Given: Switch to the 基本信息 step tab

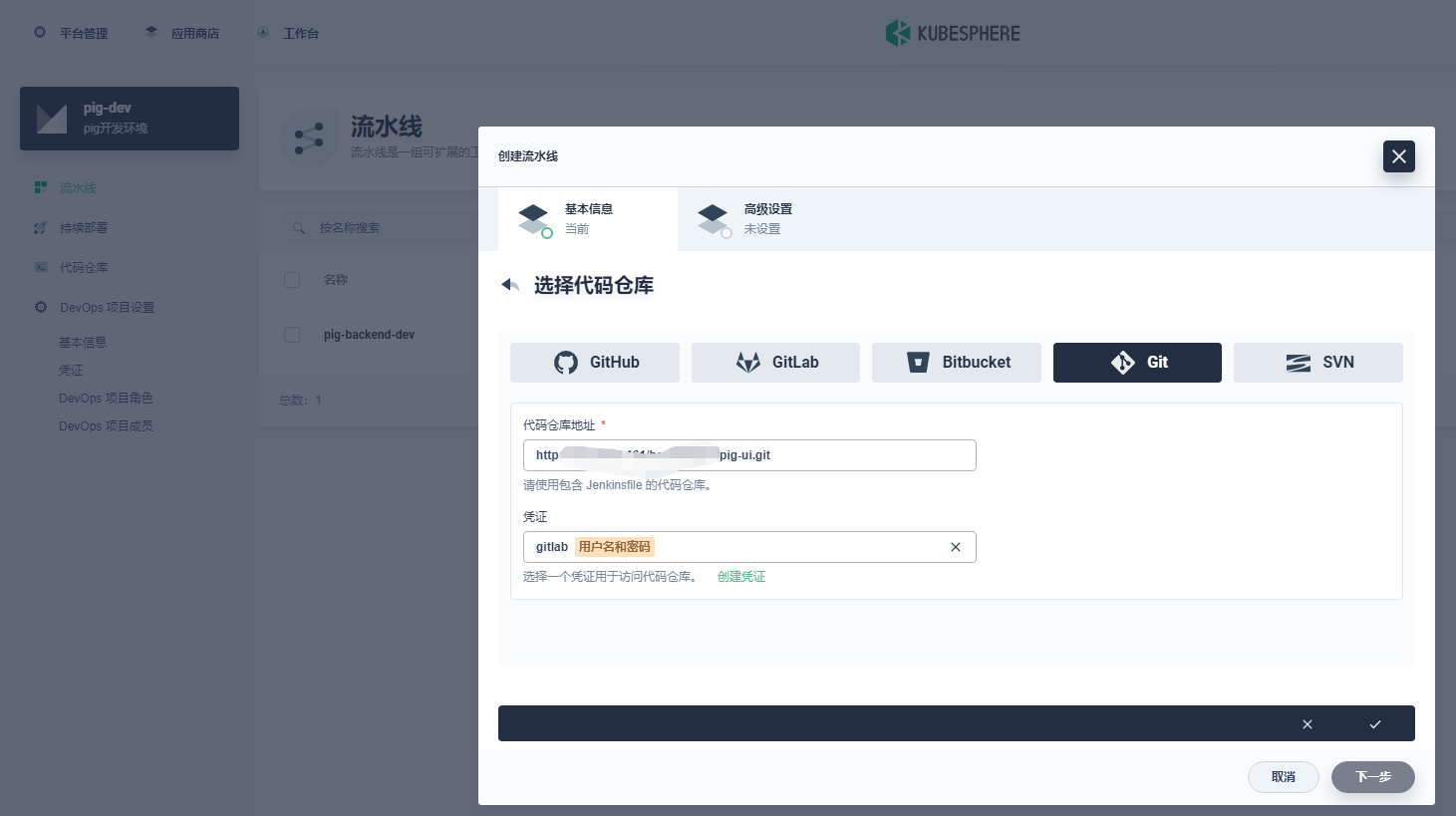Looking at the screenshot, I should click(x=588, y=219).
